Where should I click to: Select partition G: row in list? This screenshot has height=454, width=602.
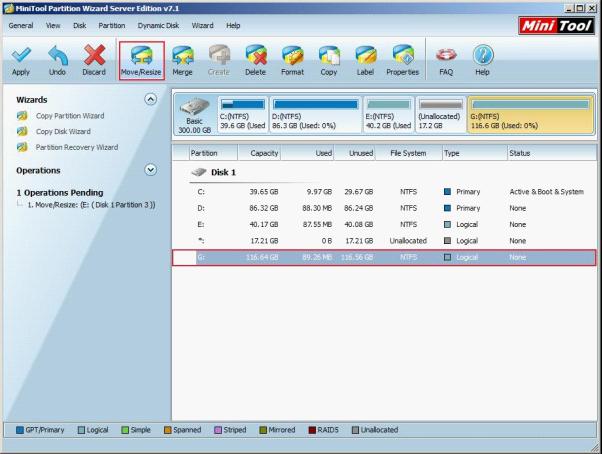coord(384,258)
